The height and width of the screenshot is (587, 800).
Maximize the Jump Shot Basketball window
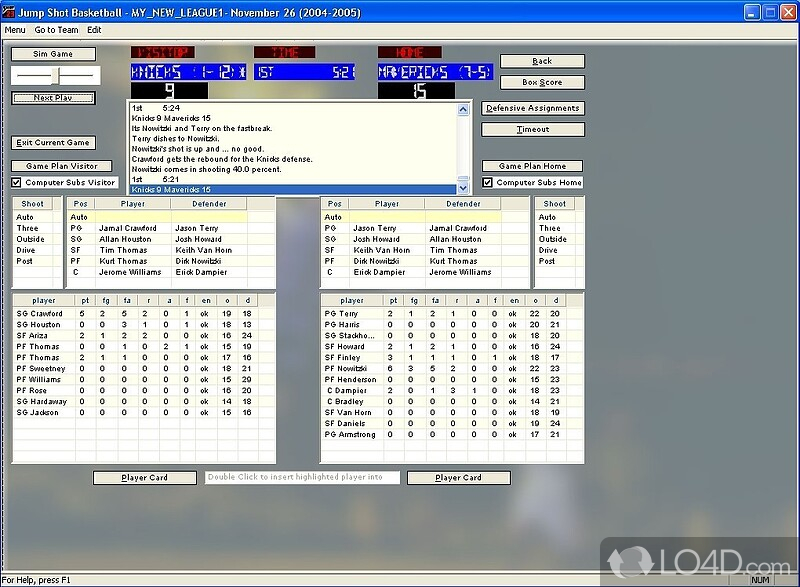(x=770, y=13)
